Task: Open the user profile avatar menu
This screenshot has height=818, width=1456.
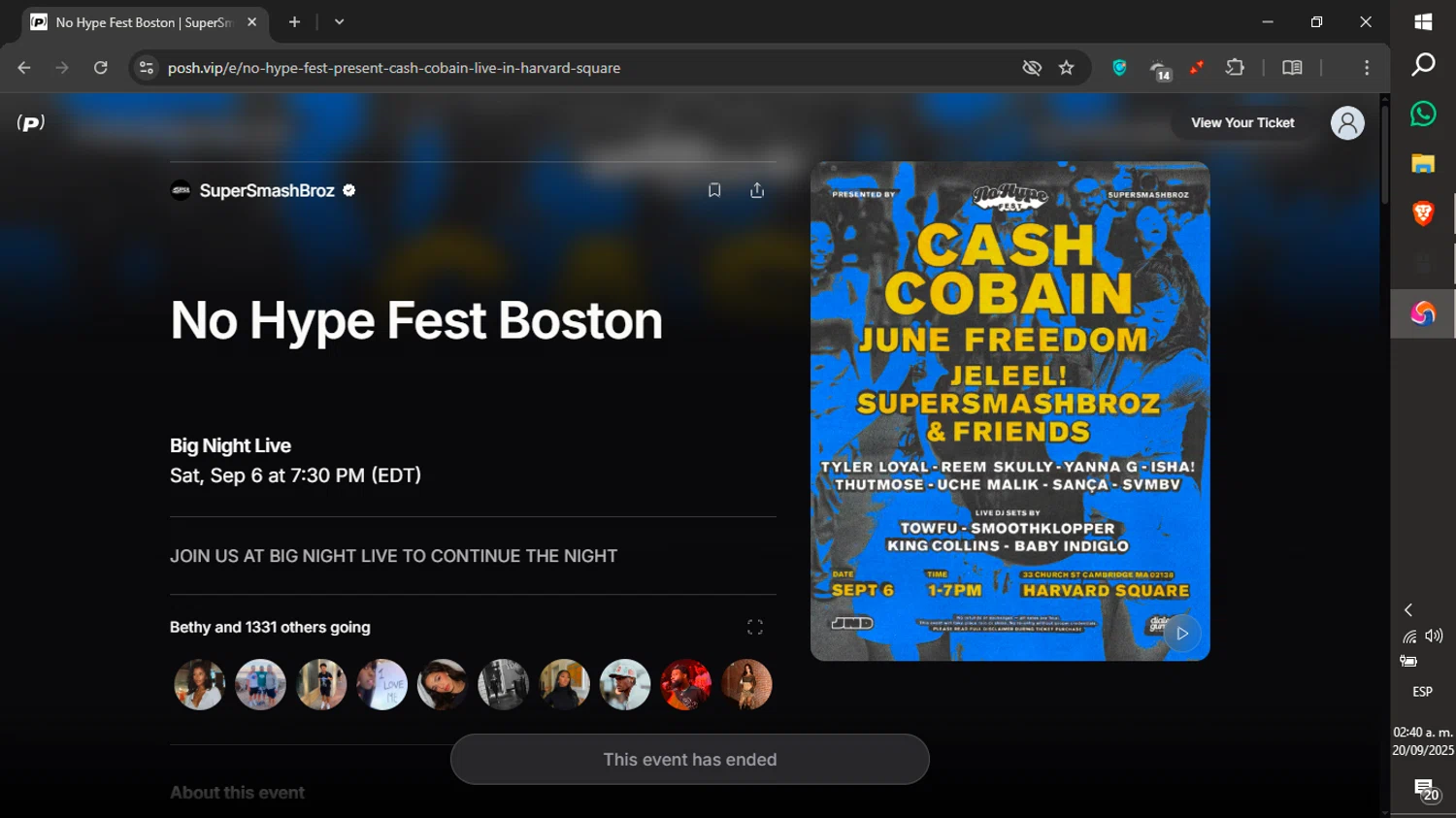Action: click(1346, 123)
